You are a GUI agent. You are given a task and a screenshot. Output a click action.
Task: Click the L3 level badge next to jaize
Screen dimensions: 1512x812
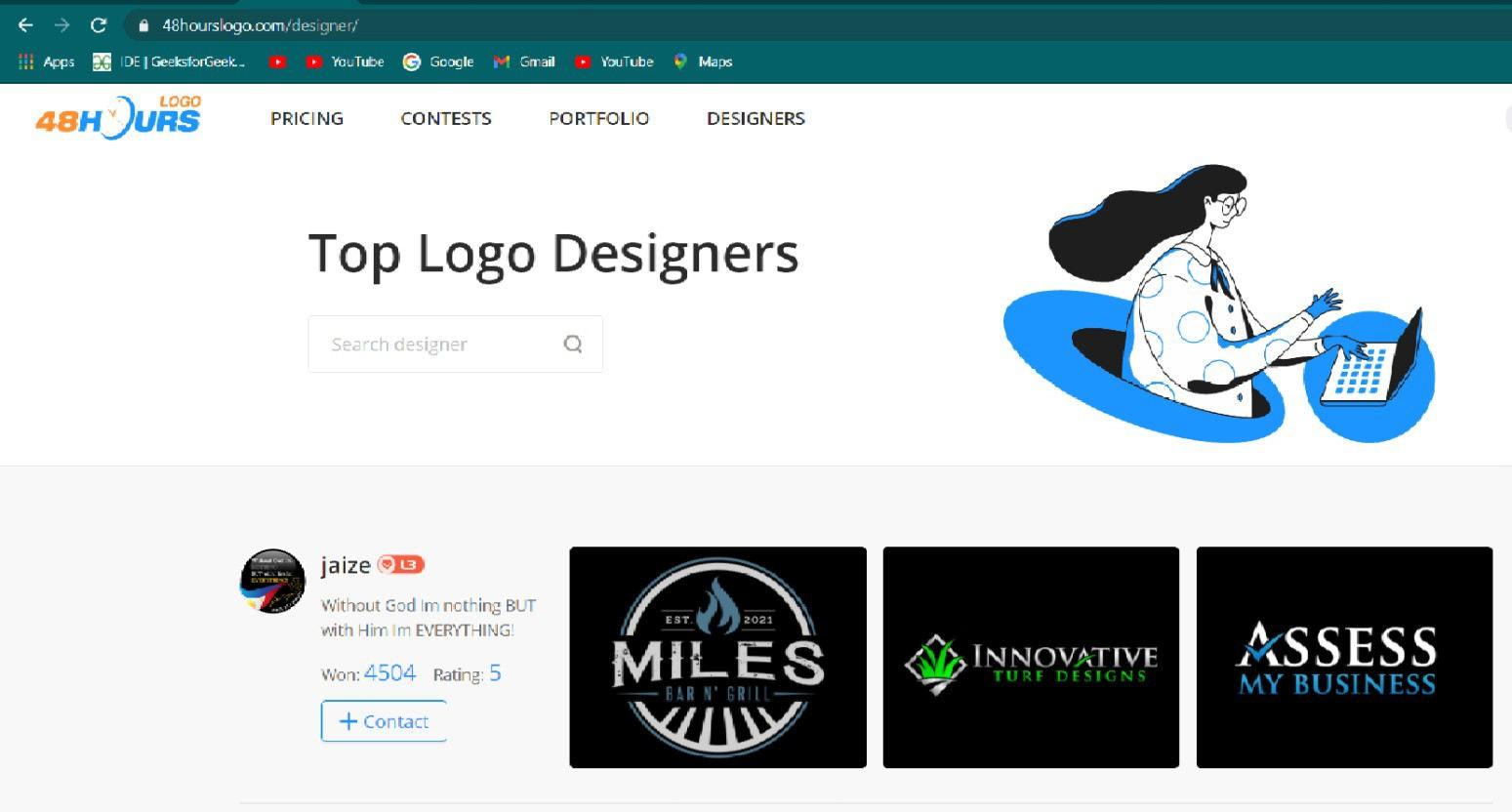(401, 564)
